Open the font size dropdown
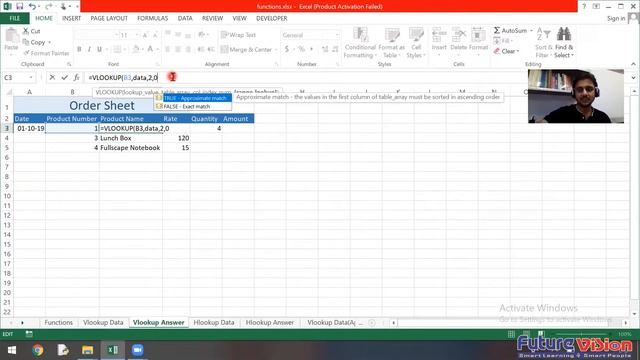Viewport: 640px width, 360px height. click(x=137, y=35)
